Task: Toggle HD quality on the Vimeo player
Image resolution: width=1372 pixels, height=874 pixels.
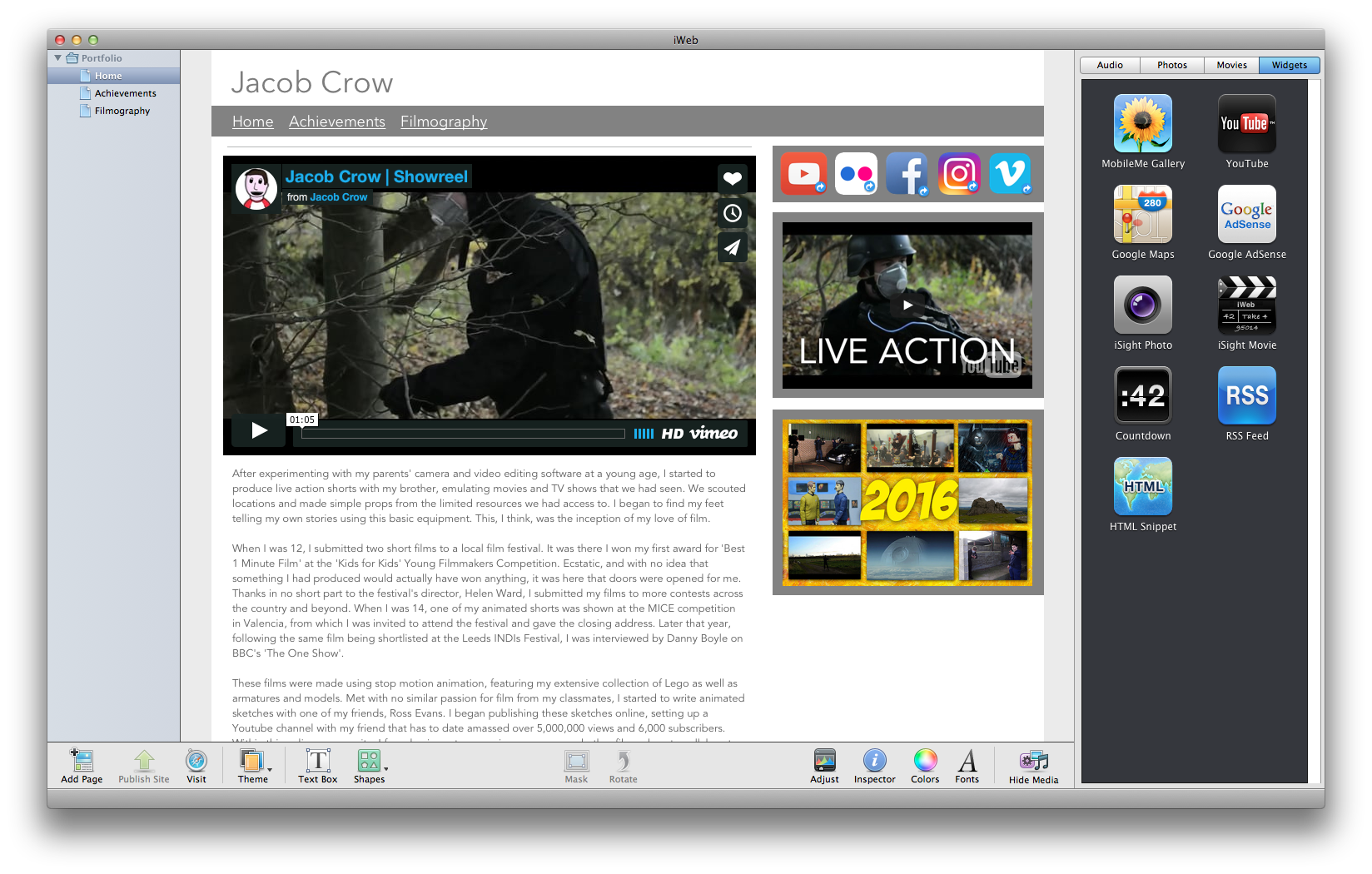Action: (x=673, y=434)
